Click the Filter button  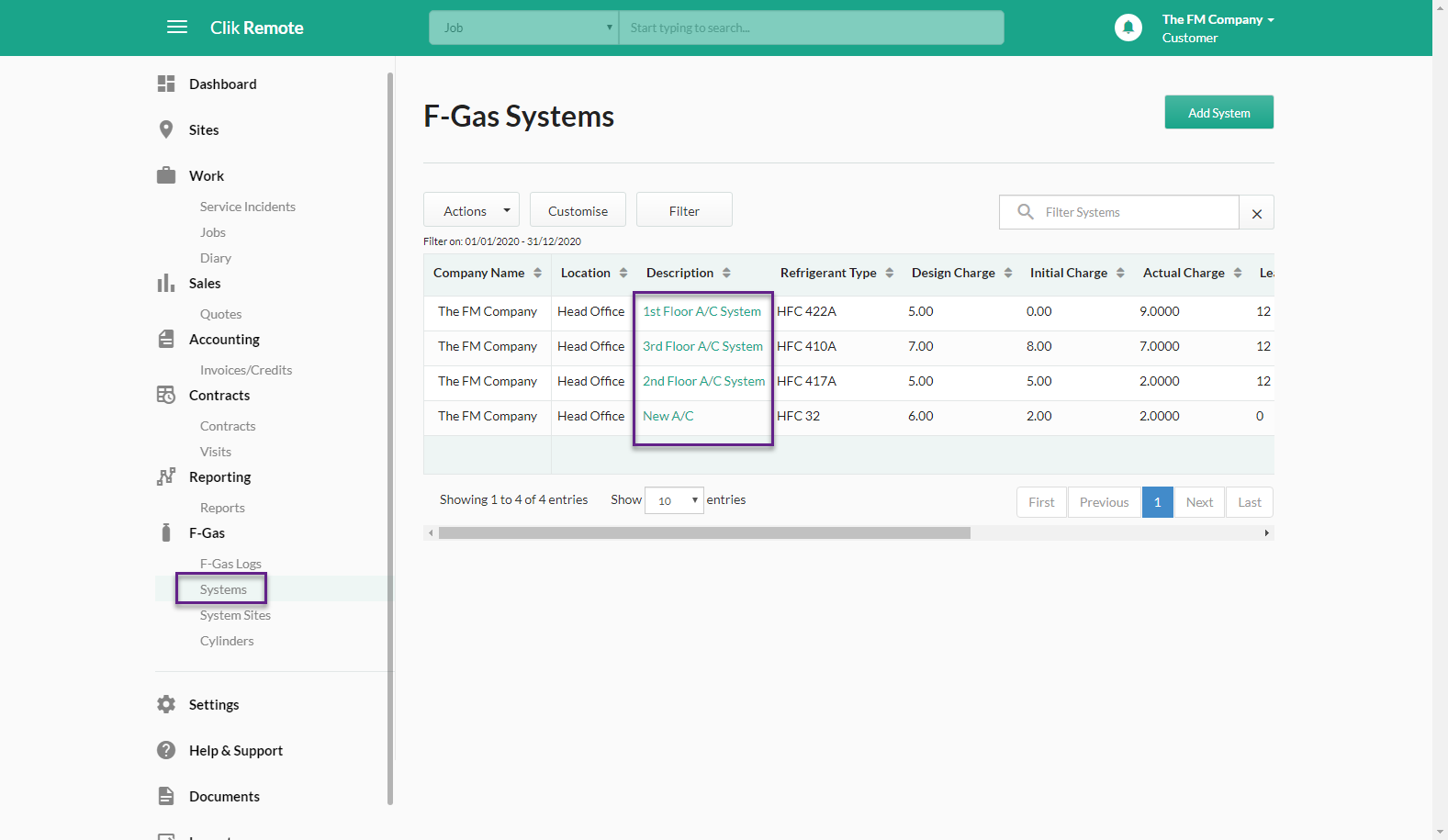[x=684, y=210]
